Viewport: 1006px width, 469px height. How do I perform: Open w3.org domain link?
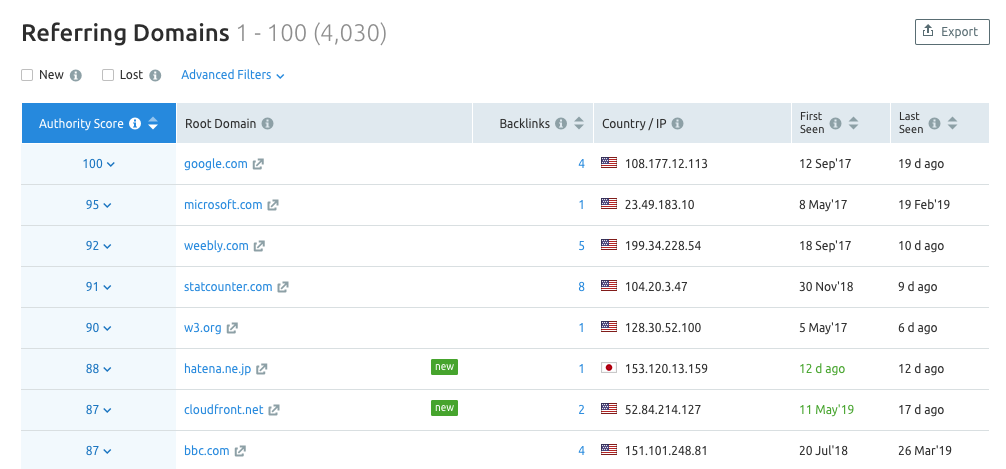tap(203, 328)
